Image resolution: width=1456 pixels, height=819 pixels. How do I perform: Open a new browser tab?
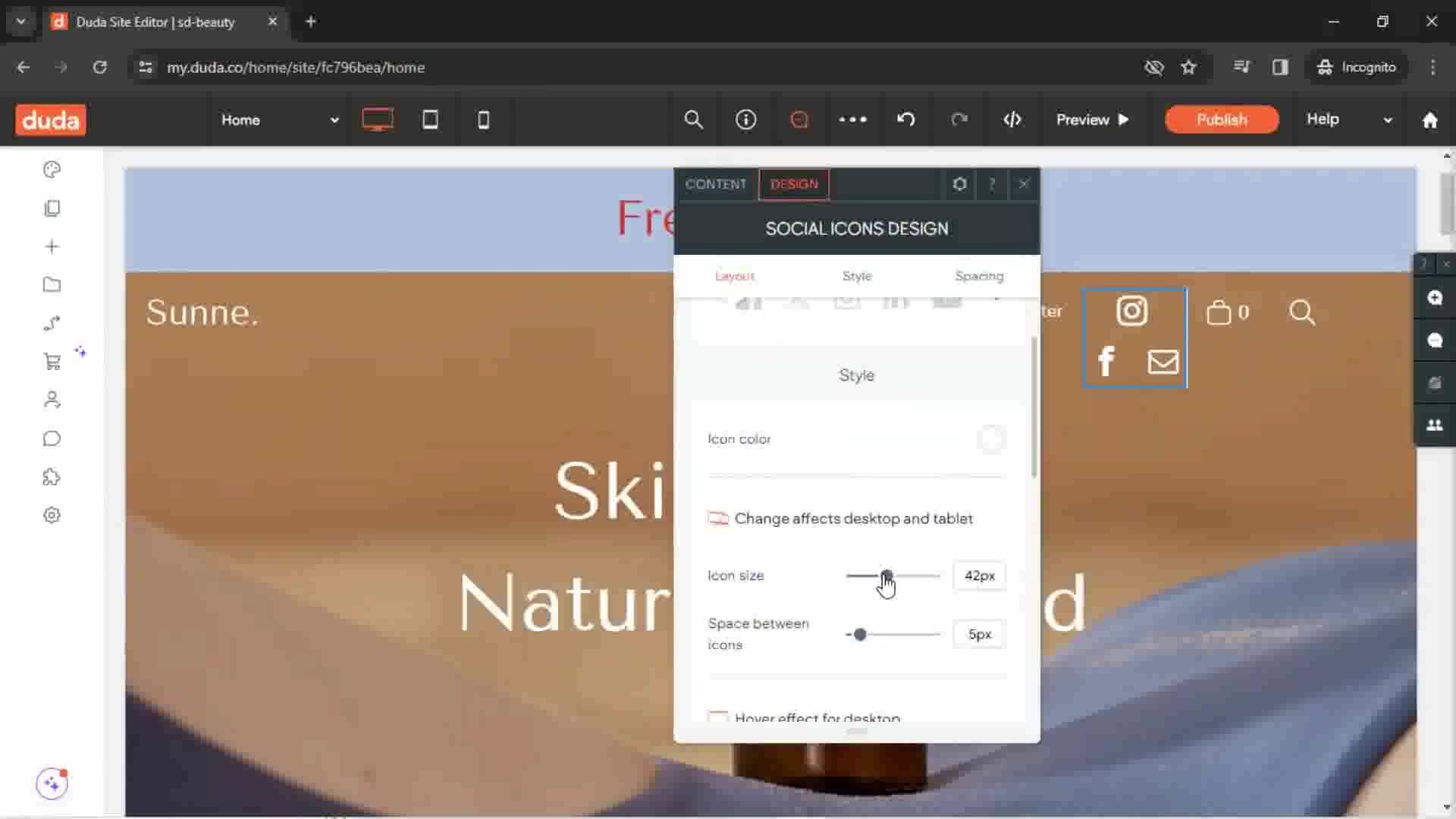click(x=310, y=21)
